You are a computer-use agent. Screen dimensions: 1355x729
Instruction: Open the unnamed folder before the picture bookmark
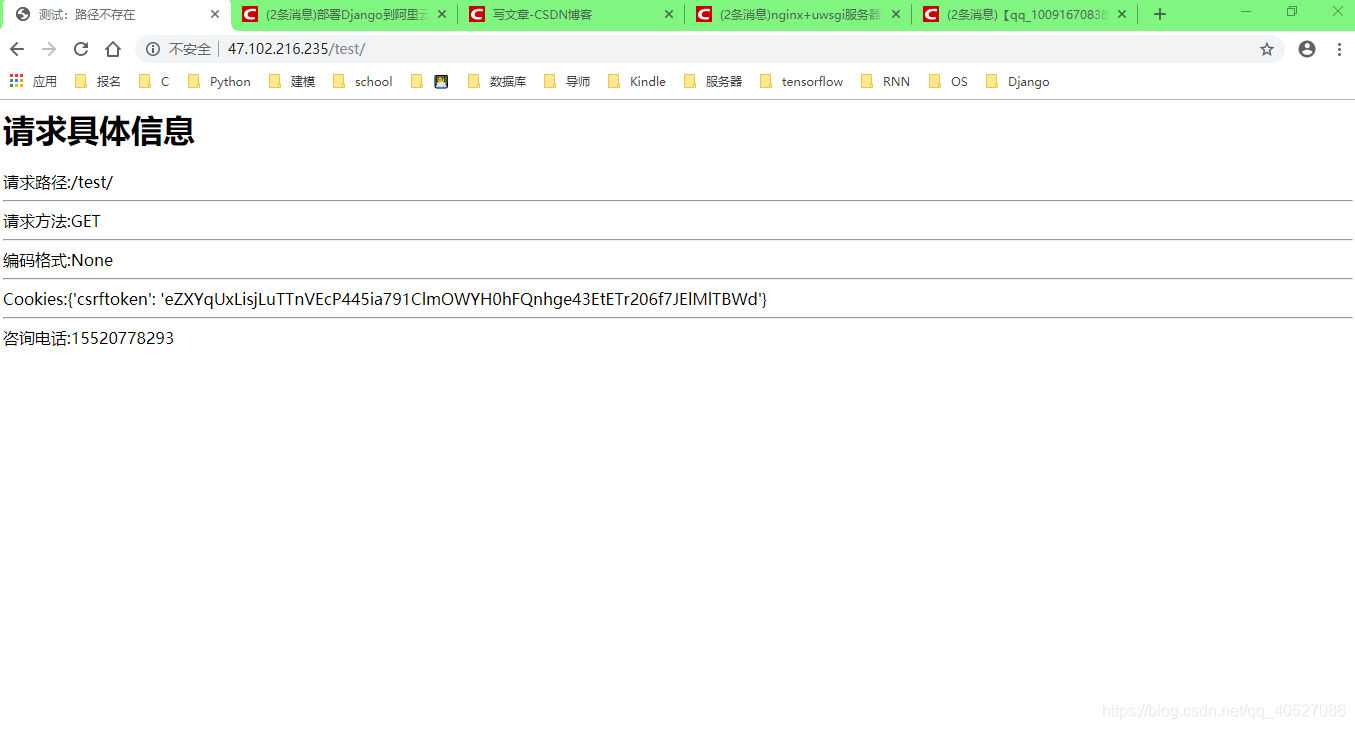click(417, 81)
